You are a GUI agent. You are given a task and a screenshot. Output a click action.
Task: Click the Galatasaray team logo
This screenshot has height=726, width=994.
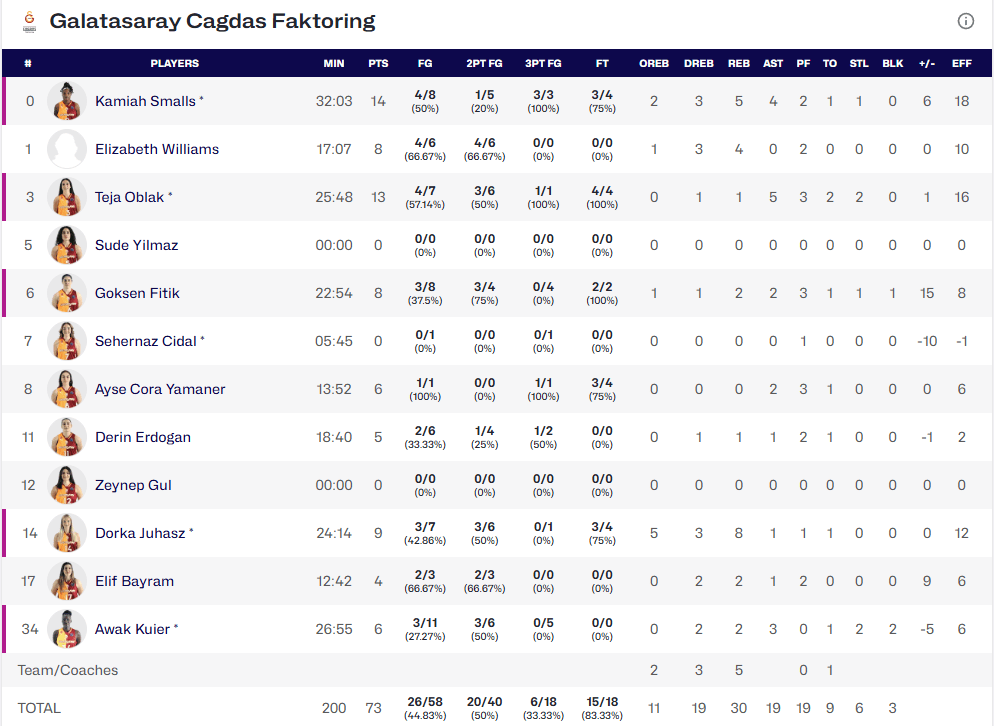coord(27,21)
